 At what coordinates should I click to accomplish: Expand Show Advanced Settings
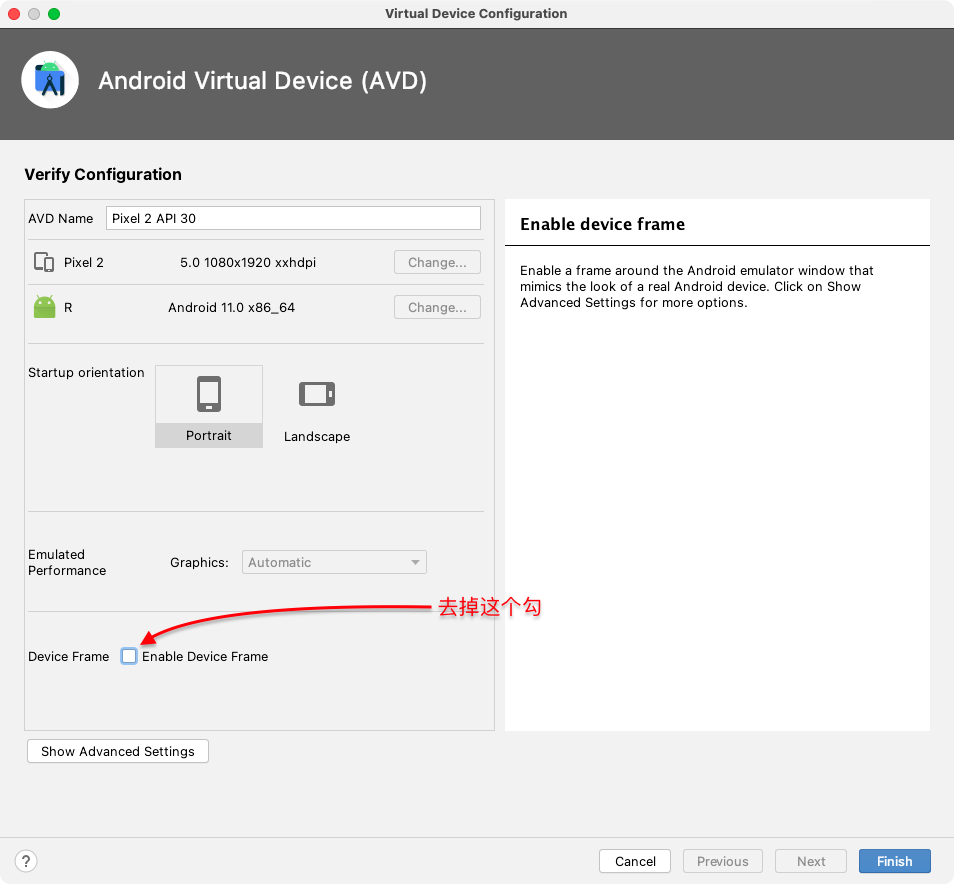pyautogui.click(x=118, y=751)
